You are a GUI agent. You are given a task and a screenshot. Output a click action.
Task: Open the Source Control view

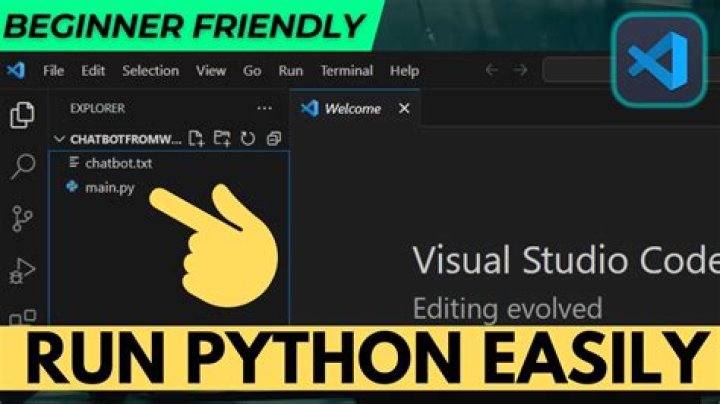coord(22,218)
